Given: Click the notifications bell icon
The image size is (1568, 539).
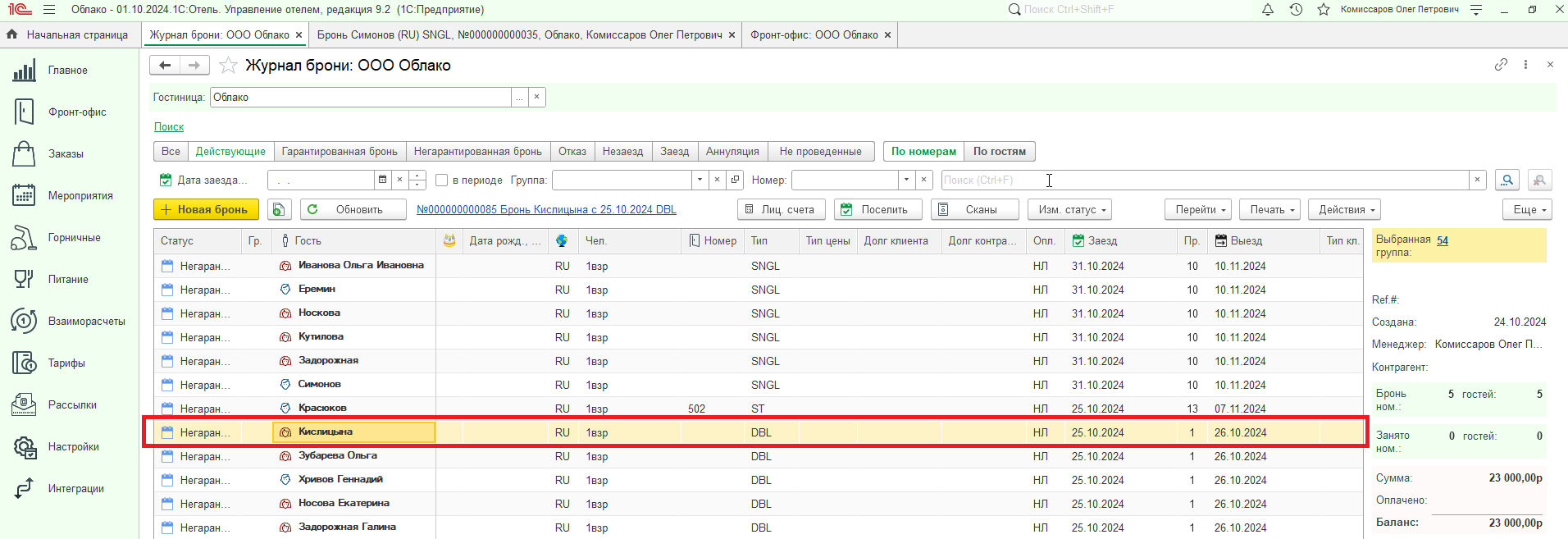Looking at the screenshot, I should (1268, 10).
